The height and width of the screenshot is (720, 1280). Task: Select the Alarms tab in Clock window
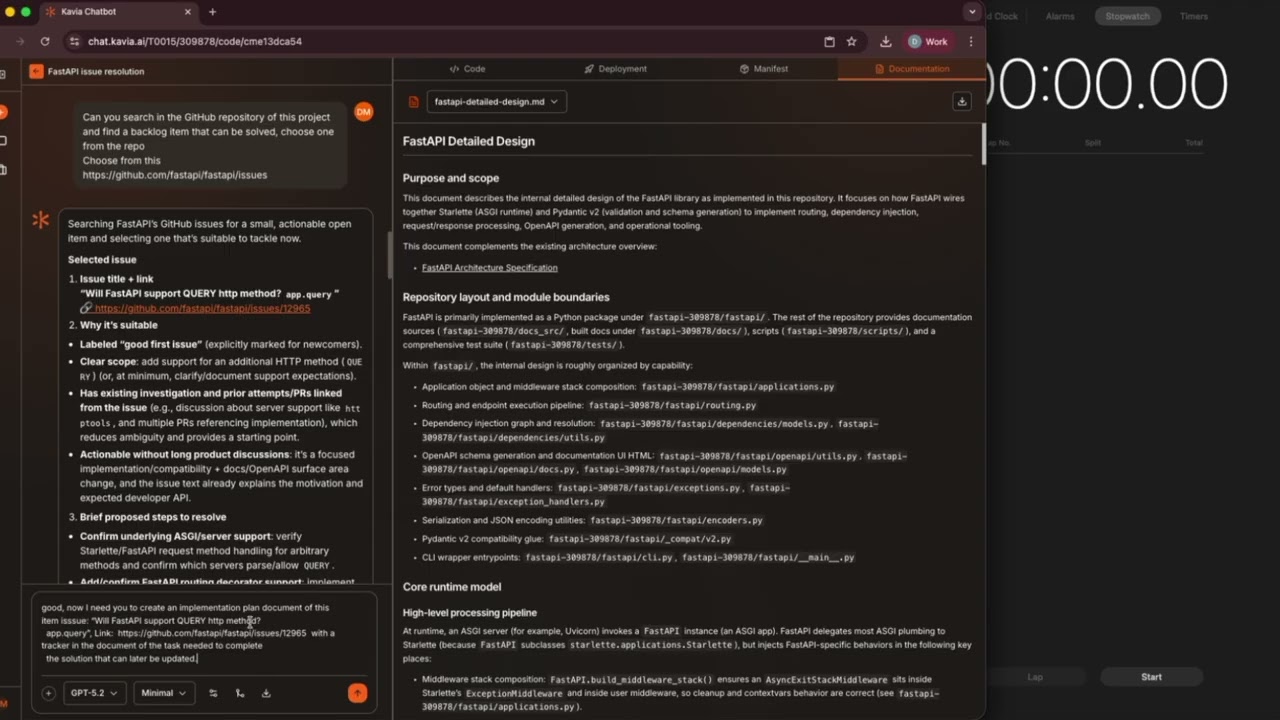tap(1060, 16)
